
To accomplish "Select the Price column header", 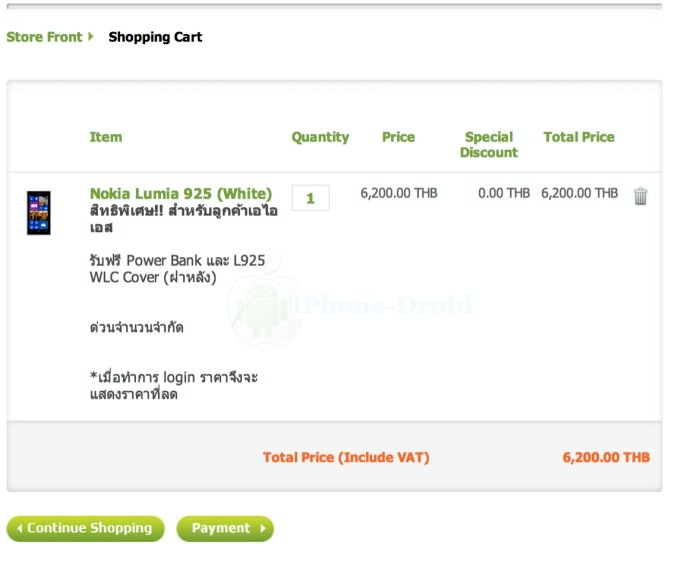I will pos(398,137).
